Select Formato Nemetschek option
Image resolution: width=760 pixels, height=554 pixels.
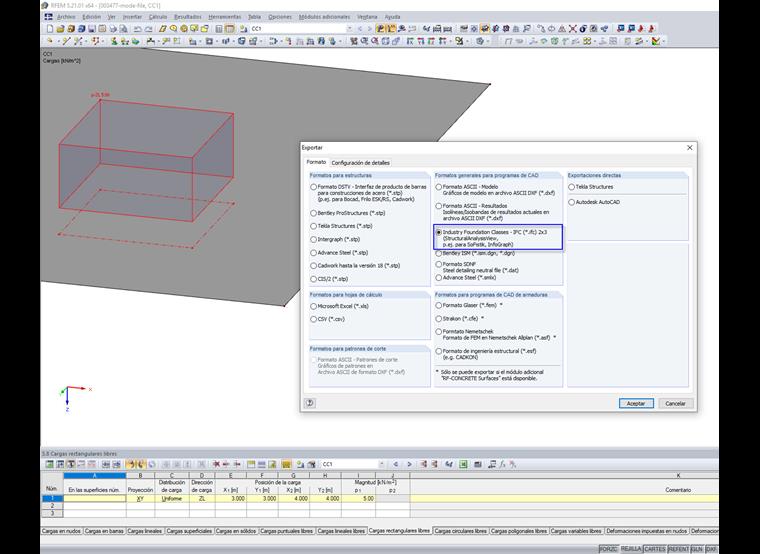point(439,332)
